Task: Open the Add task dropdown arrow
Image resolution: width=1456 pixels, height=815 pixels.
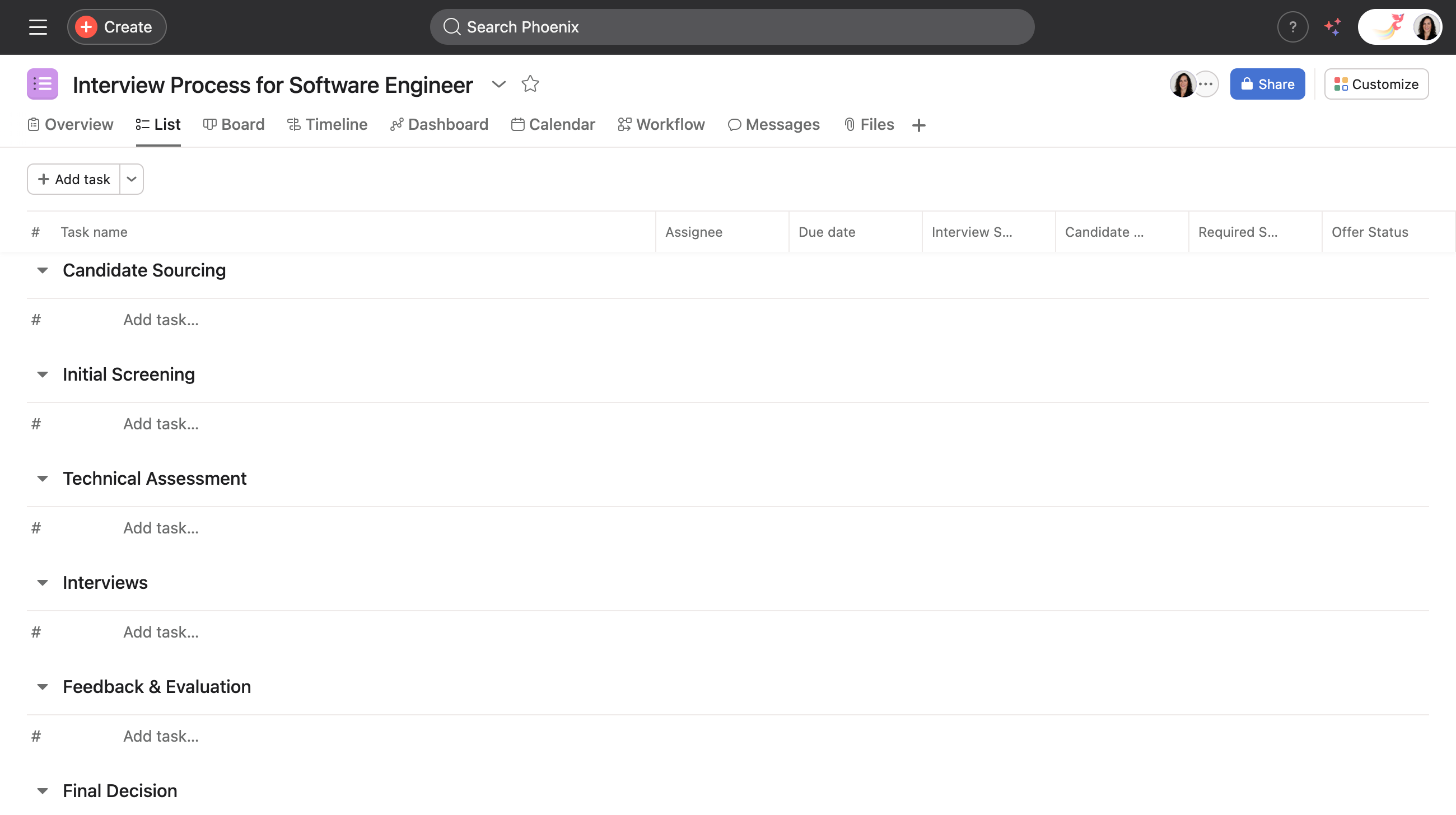Action: (x=132, y=179)
